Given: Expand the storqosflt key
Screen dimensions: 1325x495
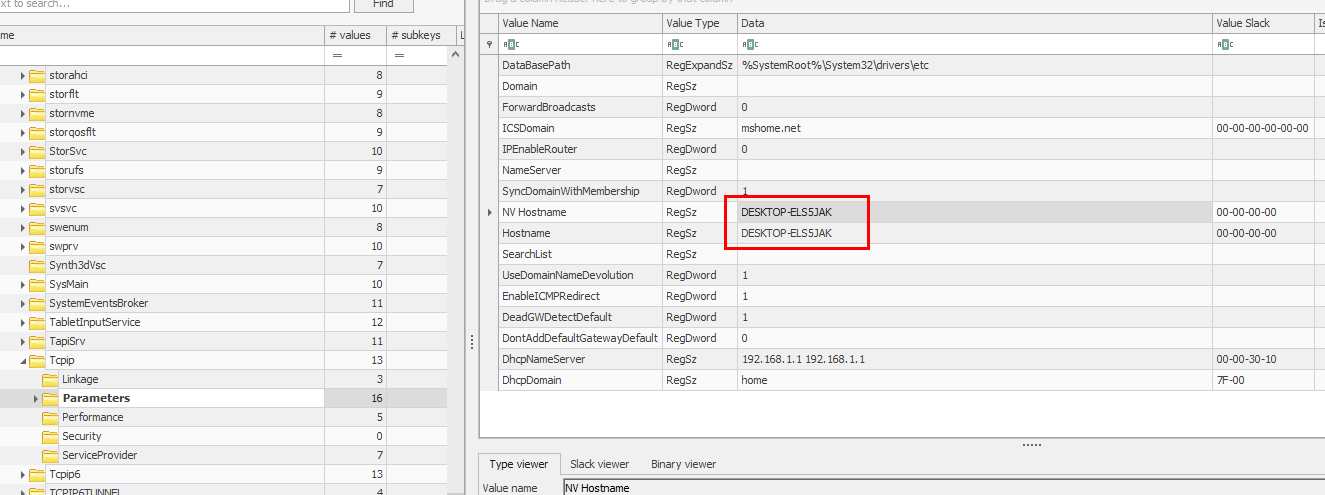Looking at the screenshot, I should pyautogui.click(x=23, y=133).
